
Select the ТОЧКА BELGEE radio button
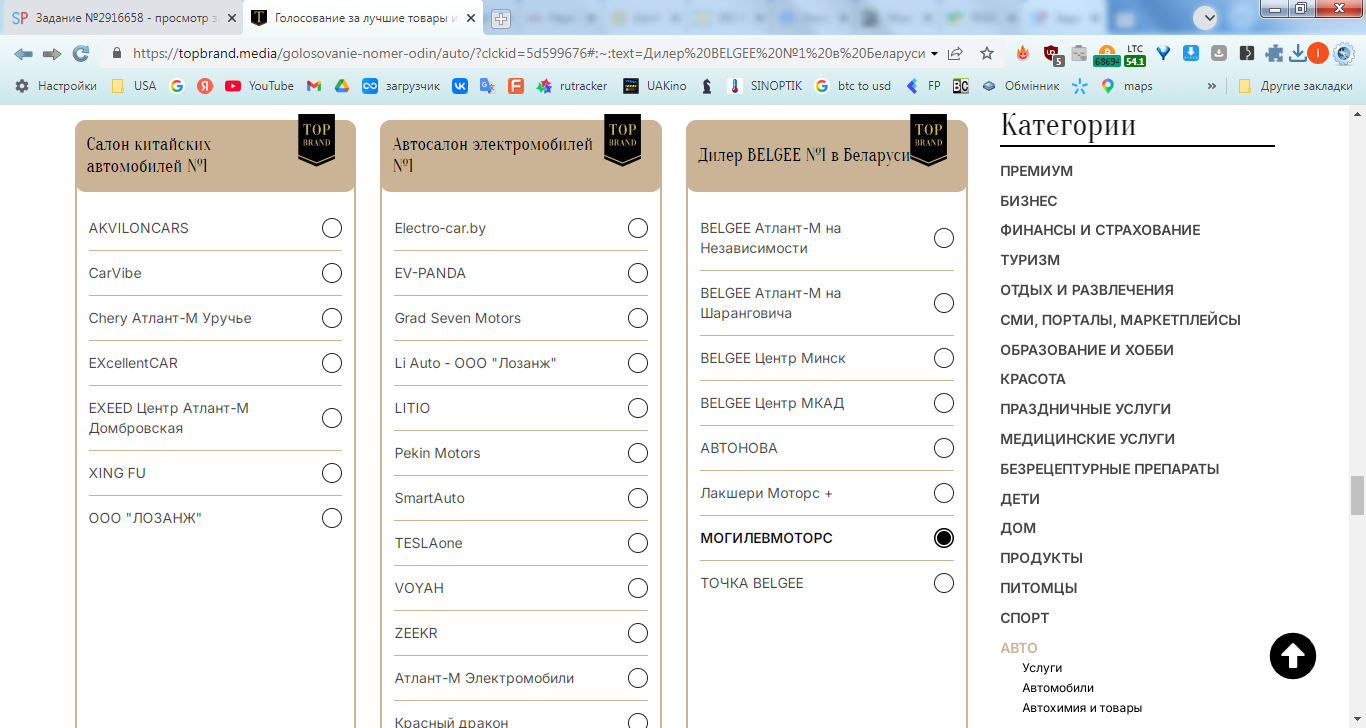point(944,583)
